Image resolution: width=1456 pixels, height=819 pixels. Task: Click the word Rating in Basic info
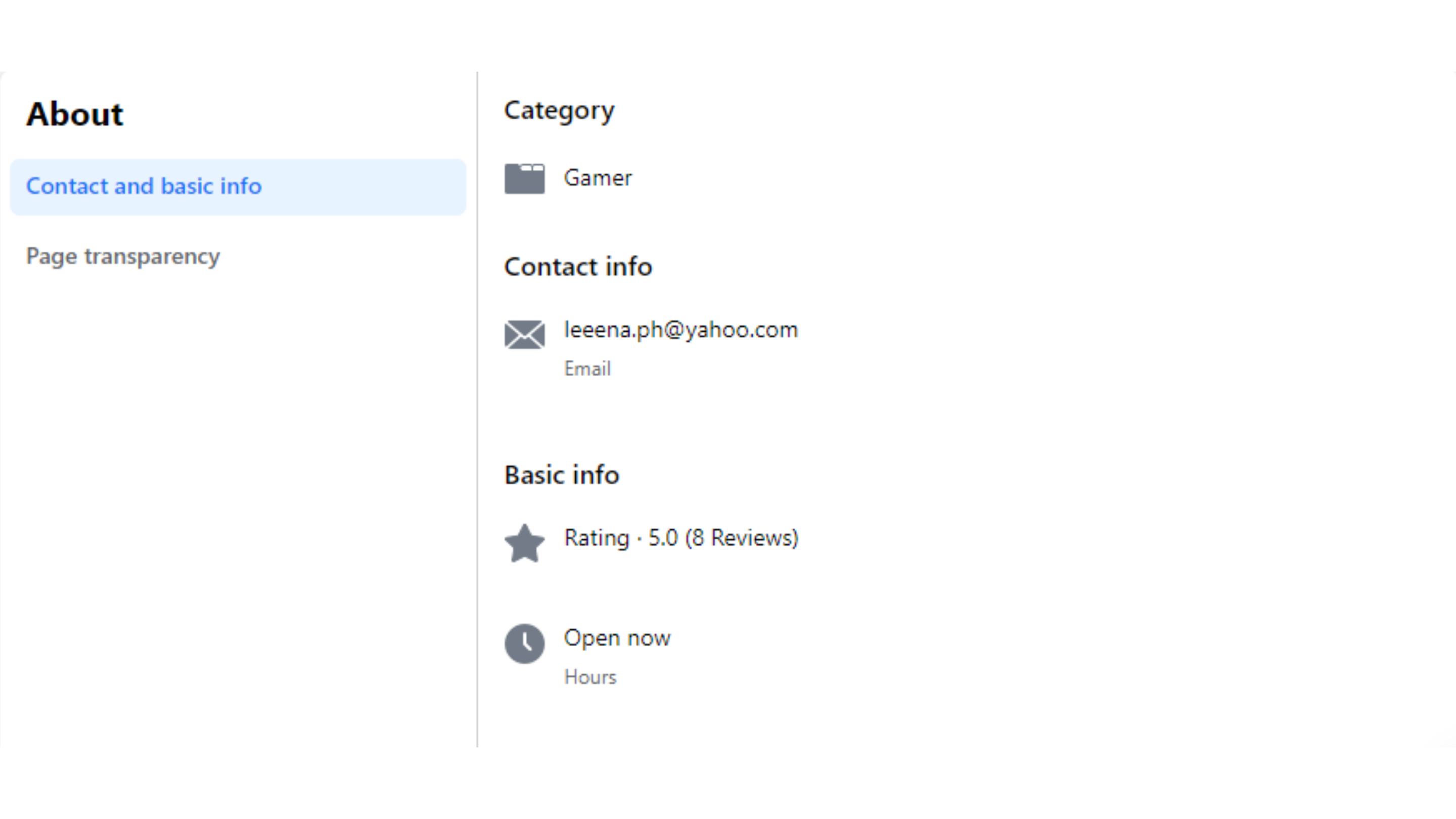(x=597, y=537)
